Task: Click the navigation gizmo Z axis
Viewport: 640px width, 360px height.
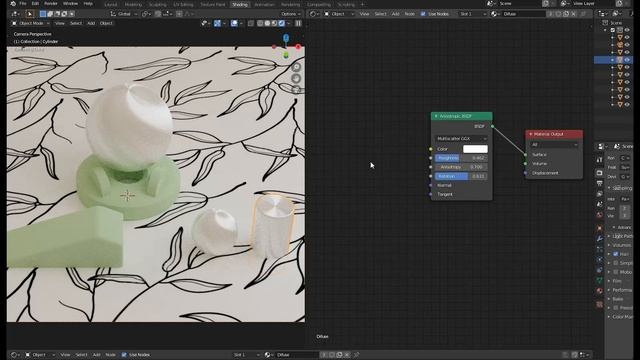Action: [x=286, y=38]
